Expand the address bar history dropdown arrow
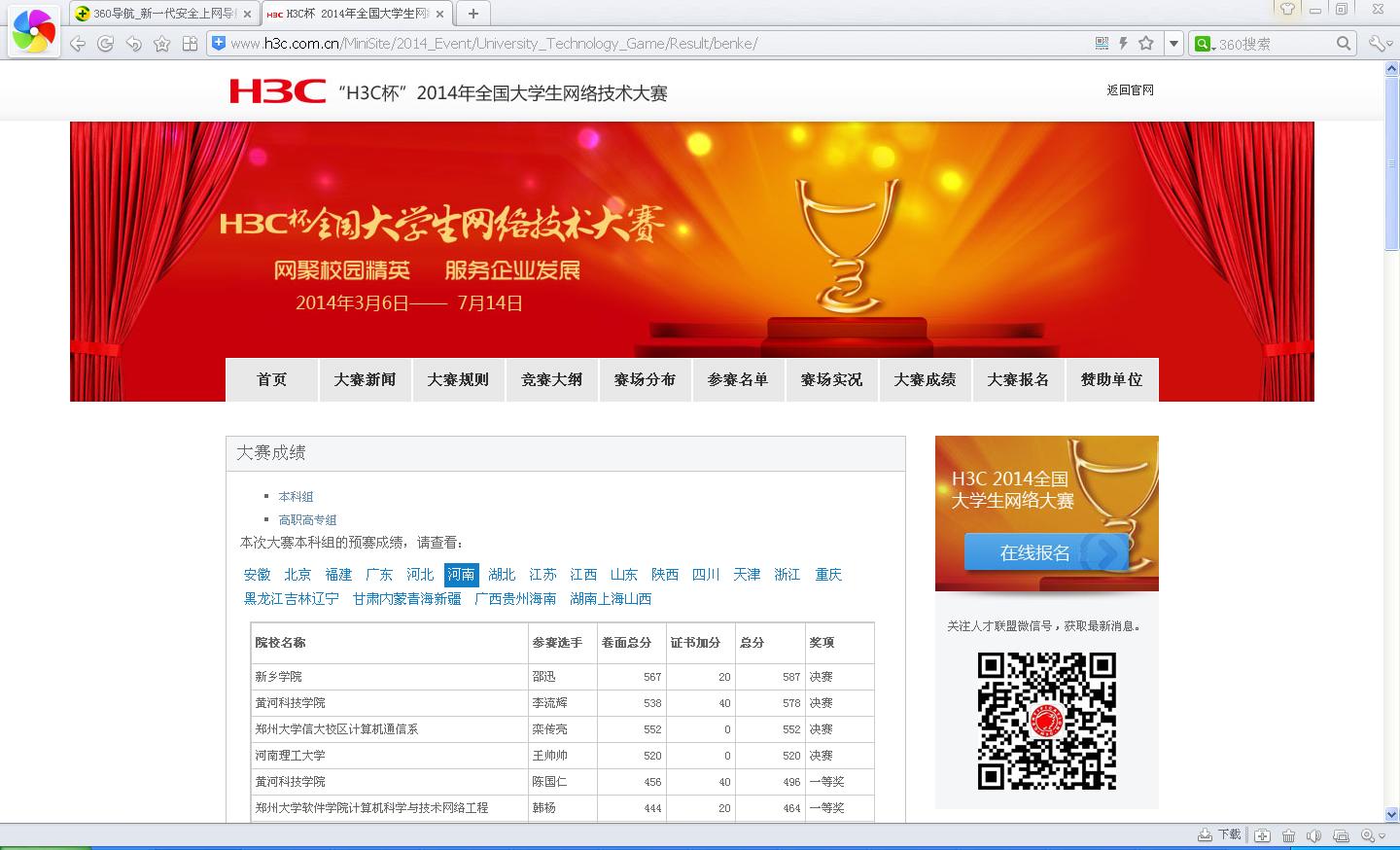1400x850 pixels. [1173, 44]
